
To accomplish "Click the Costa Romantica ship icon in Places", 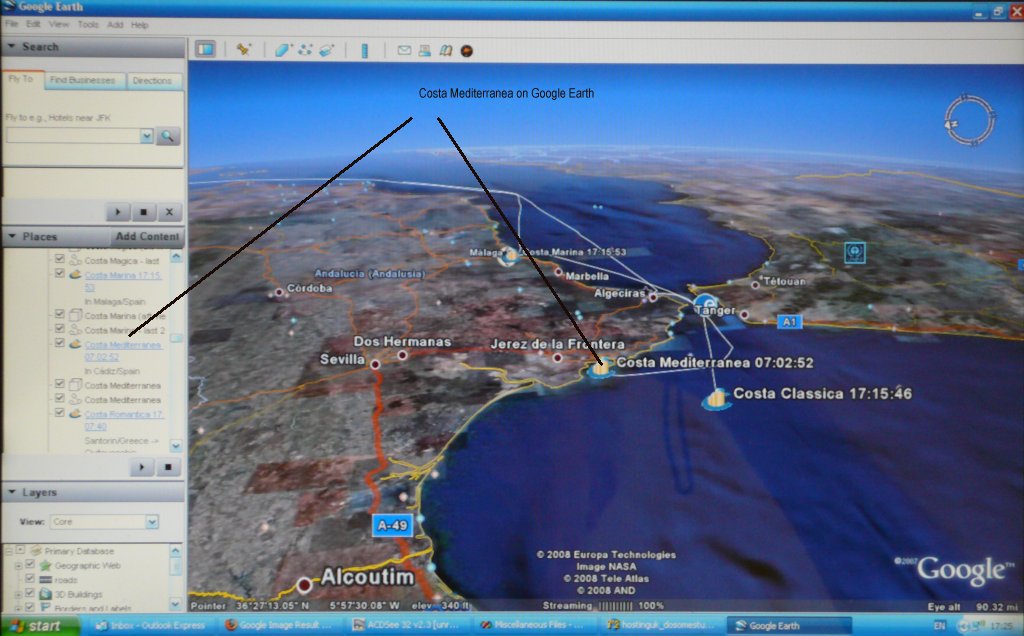I will pos(75,413).
